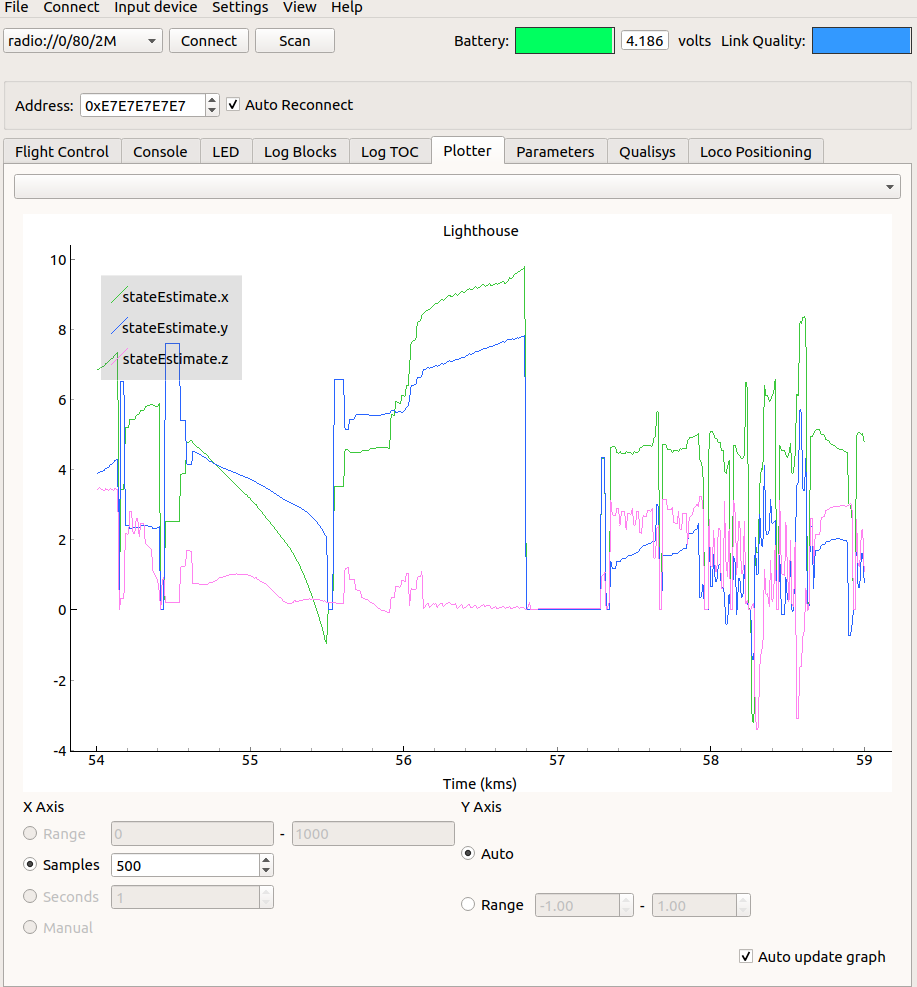Viewport: 917px width, 987px height.
Task: Toggle the Auto Reconnect checkbox
Action: (x=234, y=105)
